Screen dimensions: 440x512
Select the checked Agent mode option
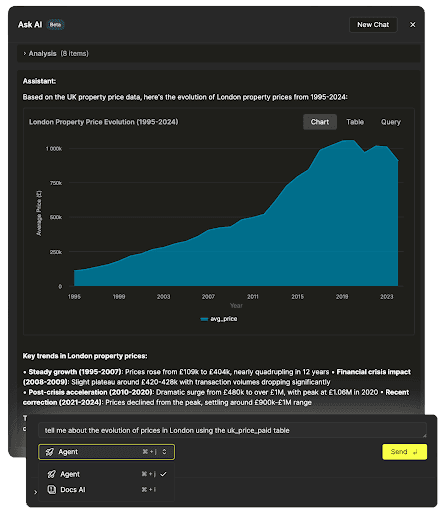click(107, 474)
